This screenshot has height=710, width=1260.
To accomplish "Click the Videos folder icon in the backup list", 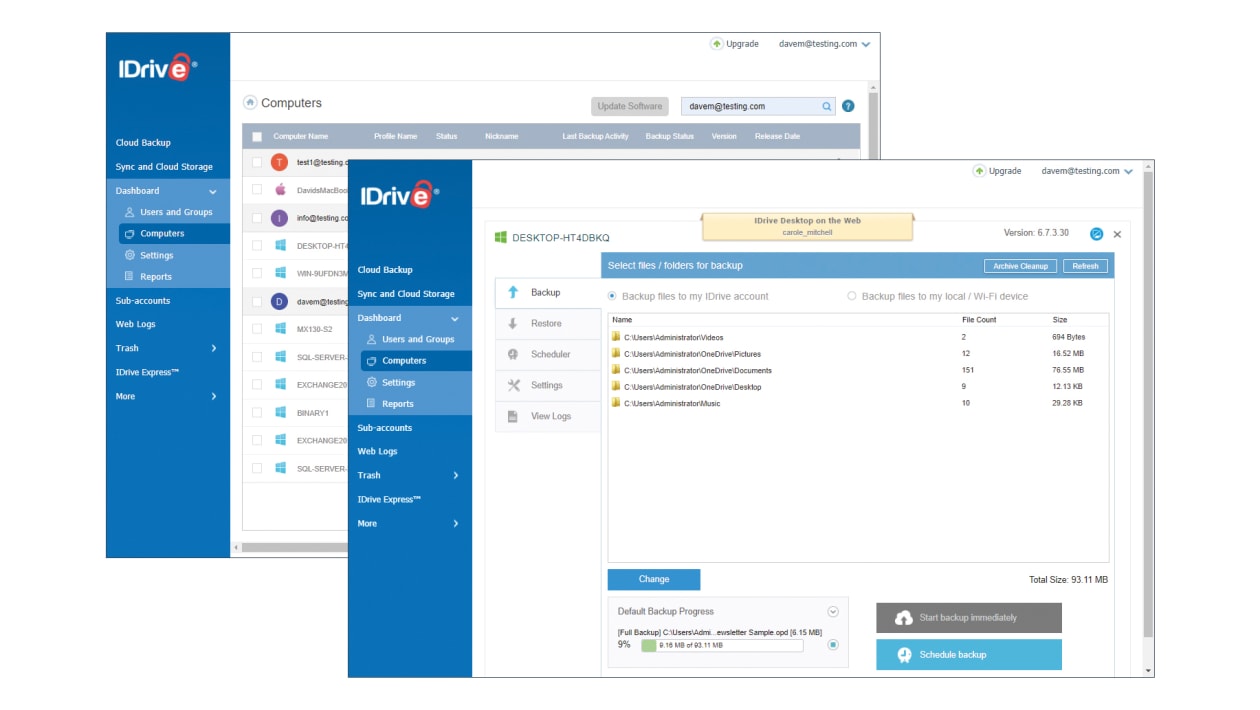I will tap(616, 337).
